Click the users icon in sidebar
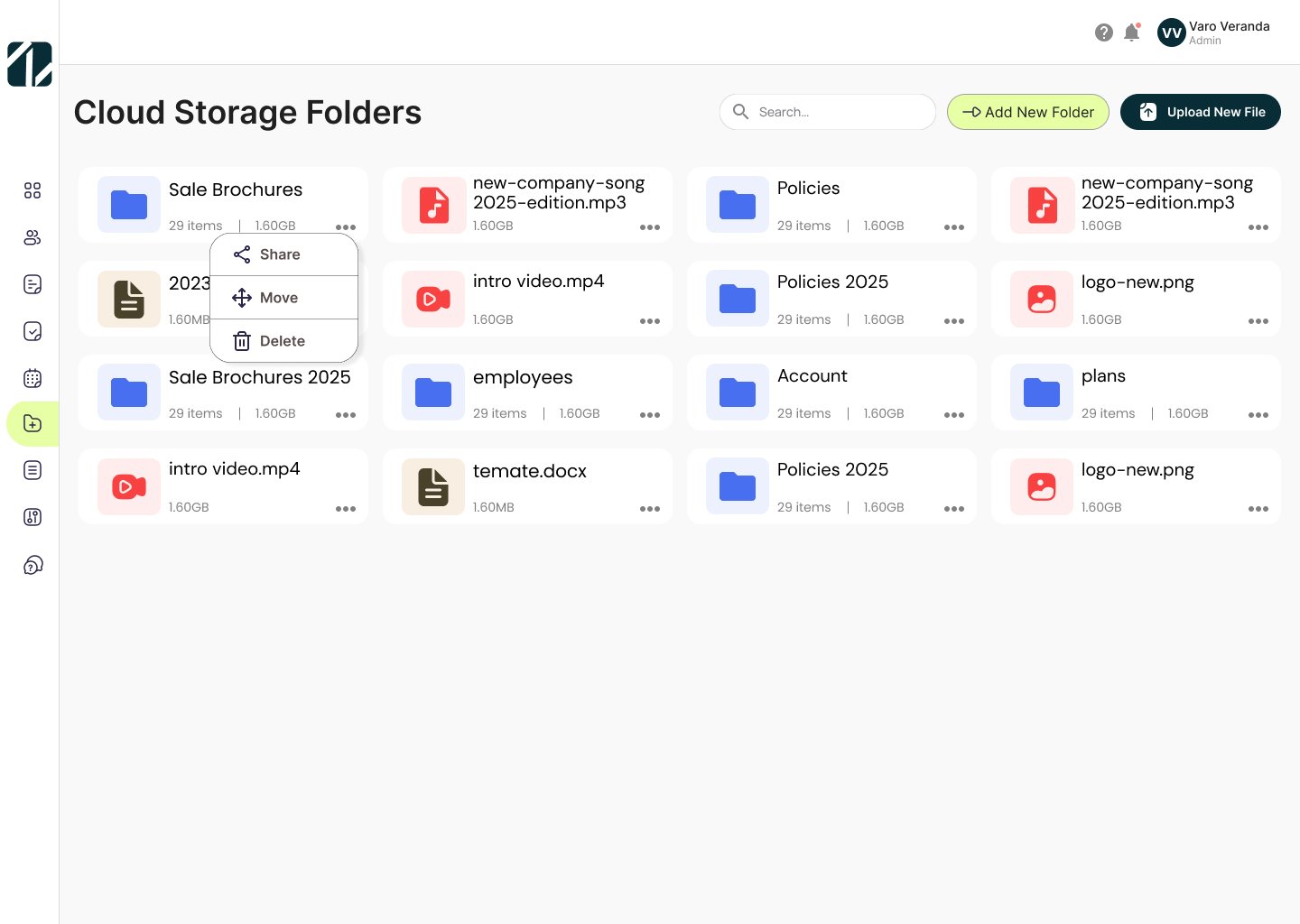 click(x=32, y=237)
